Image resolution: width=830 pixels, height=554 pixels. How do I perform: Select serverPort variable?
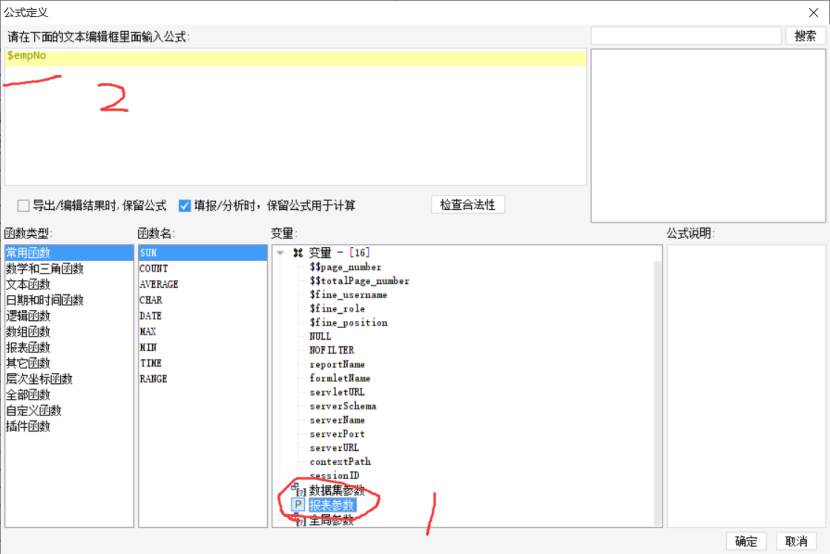point(337,434)
